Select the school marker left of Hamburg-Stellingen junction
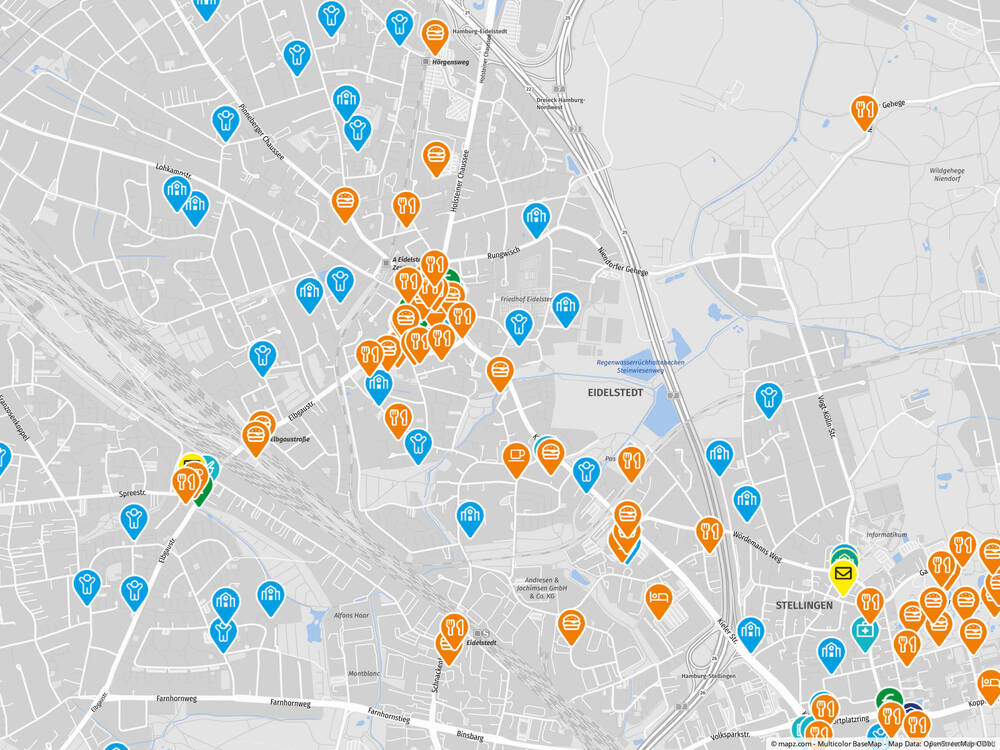 pyautogui.click(x=750, y=631)
